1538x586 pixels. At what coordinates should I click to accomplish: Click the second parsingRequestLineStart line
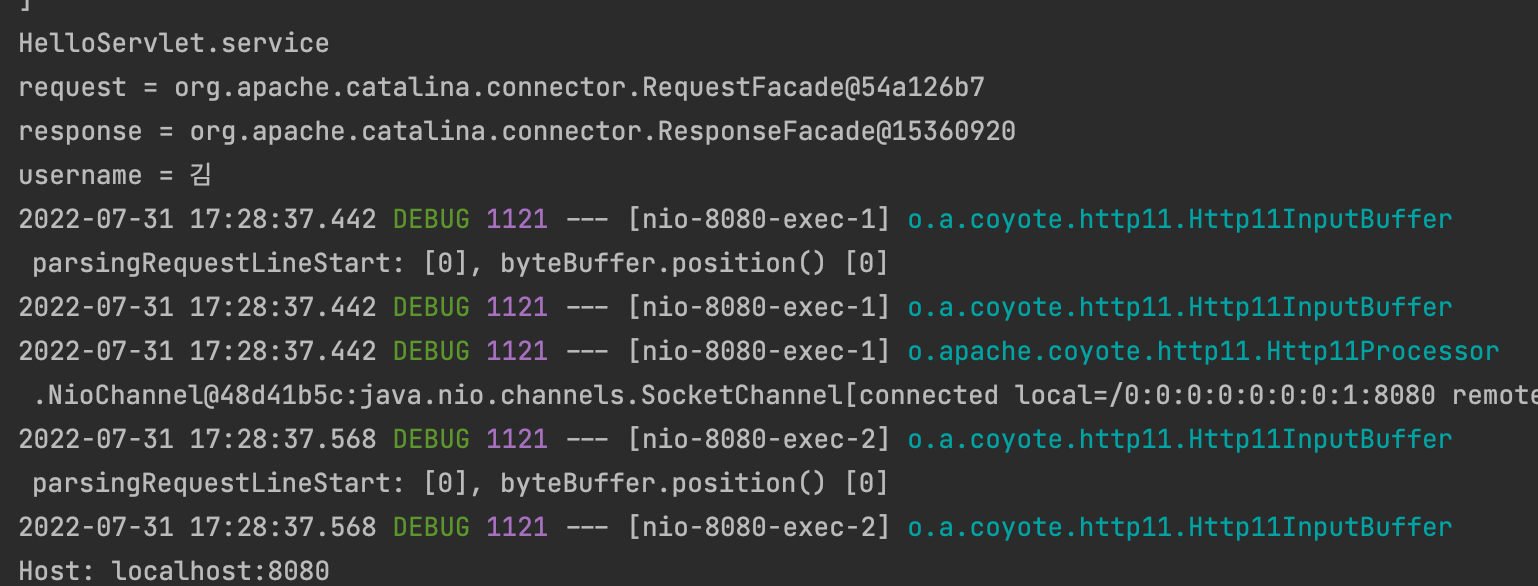click(x=460, y=484)
